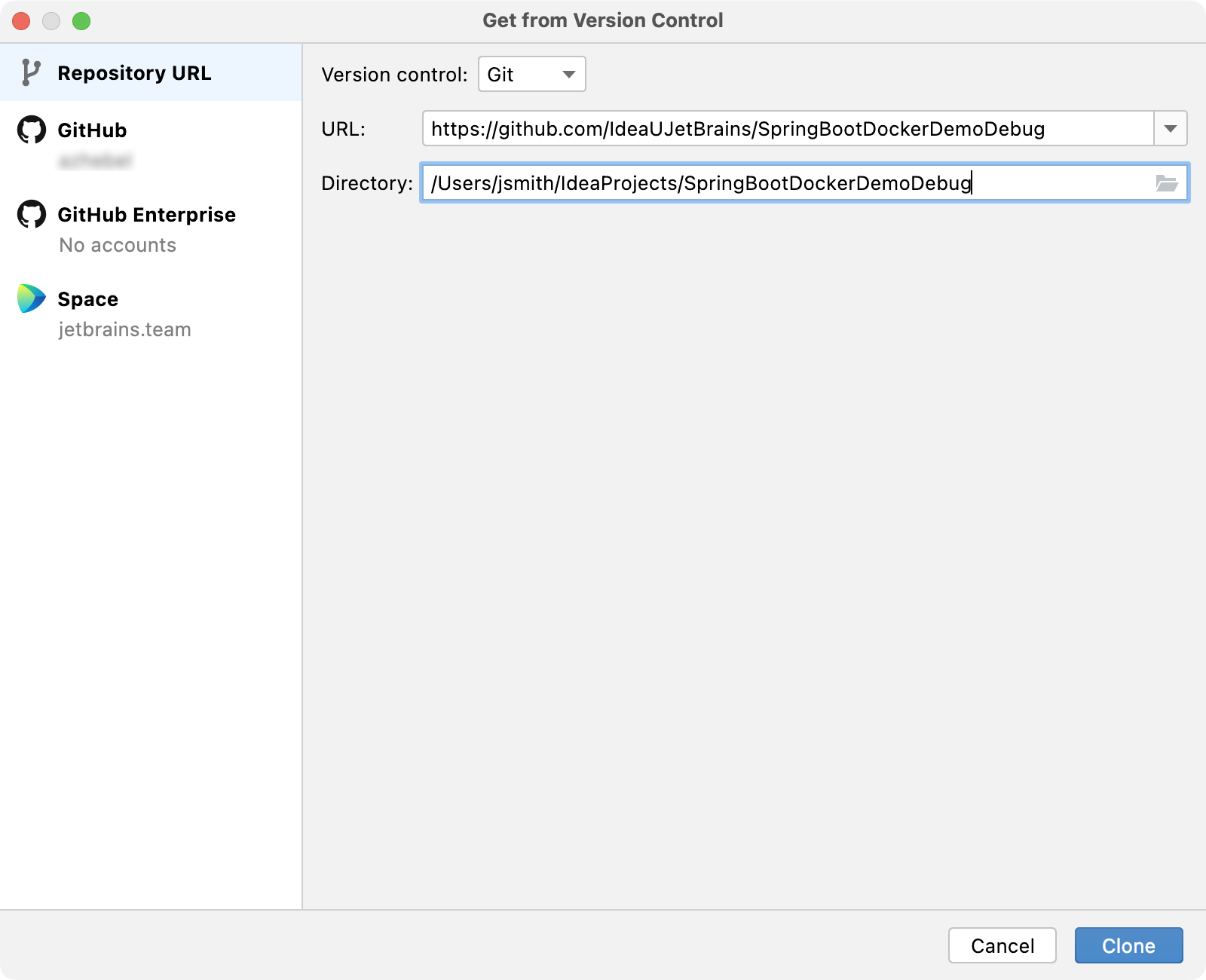Open the directory browse folder icon
The width and height of the screenshot is (1206, 980).
pyautogui.click(x=1167, y=183)
